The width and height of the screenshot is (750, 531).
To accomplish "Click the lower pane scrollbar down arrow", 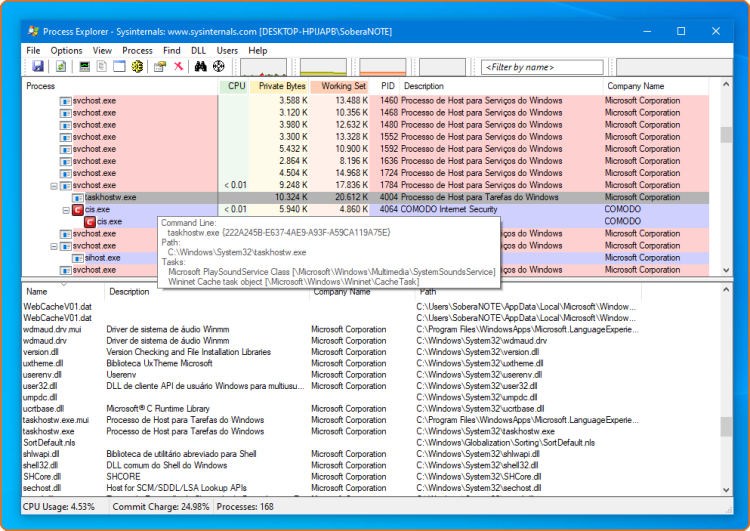I will tap(726, 490).
